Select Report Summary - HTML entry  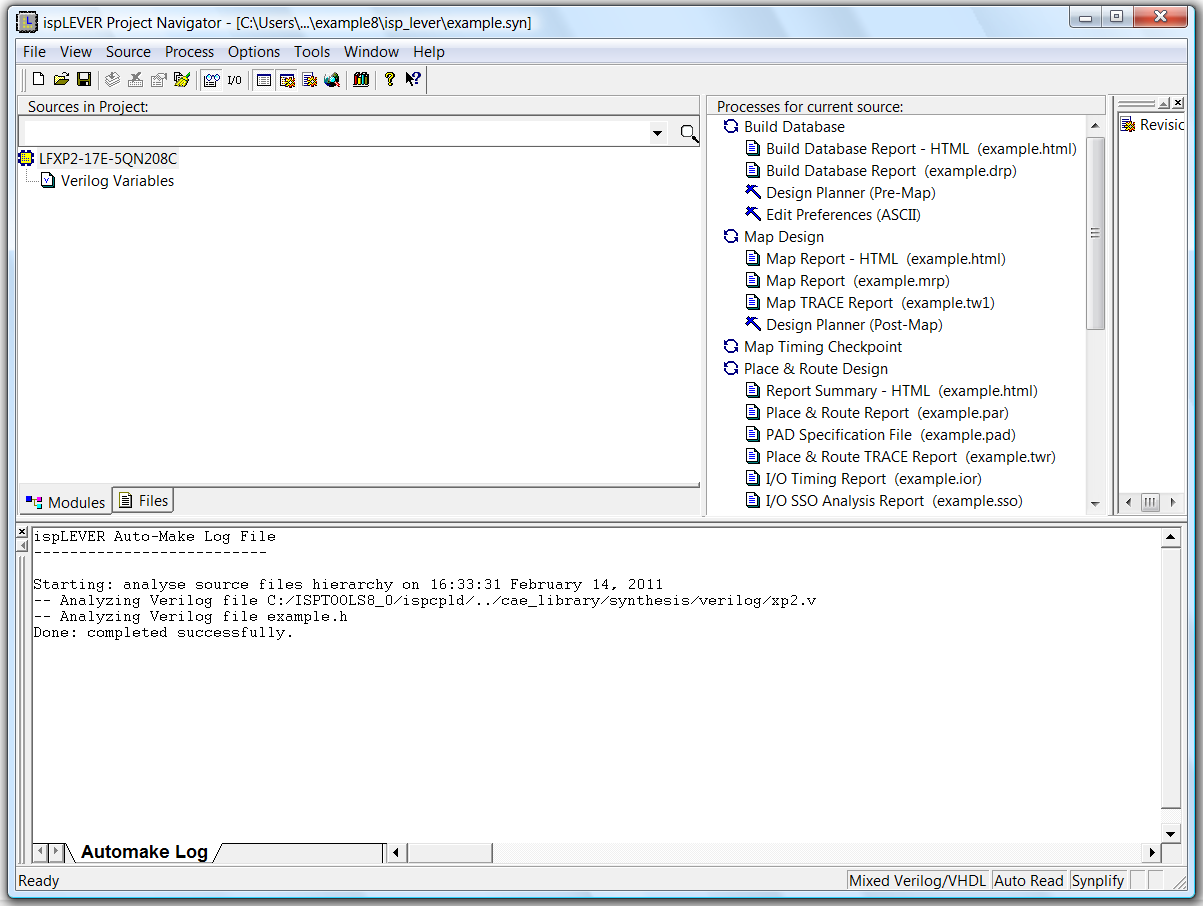click(x=902, y=391)
